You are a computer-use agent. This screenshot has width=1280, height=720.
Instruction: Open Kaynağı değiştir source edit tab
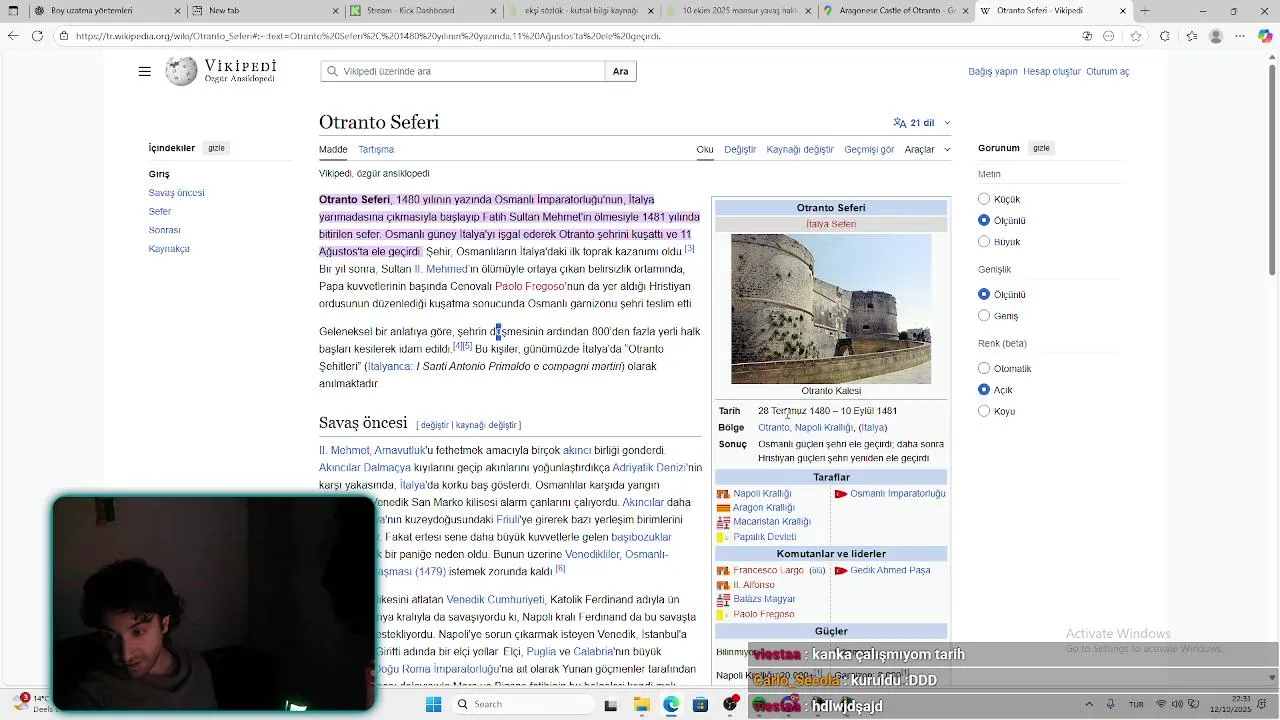[x=800, y=149]
